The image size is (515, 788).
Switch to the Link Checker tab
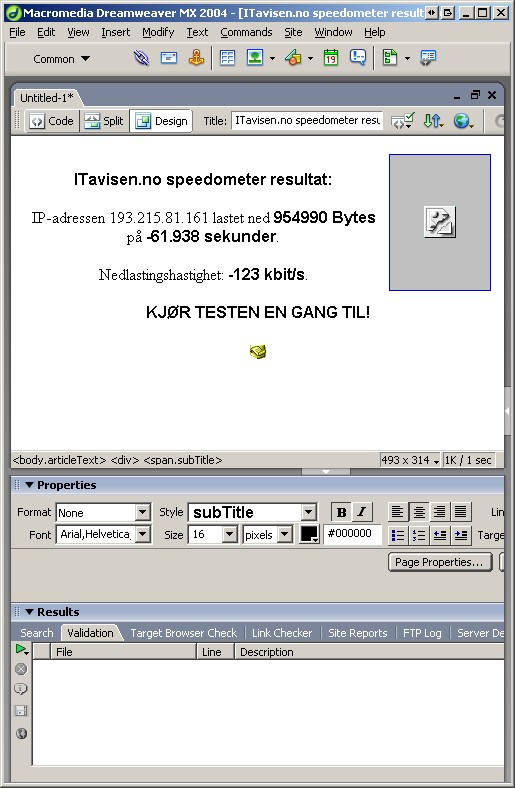(282, 633)
